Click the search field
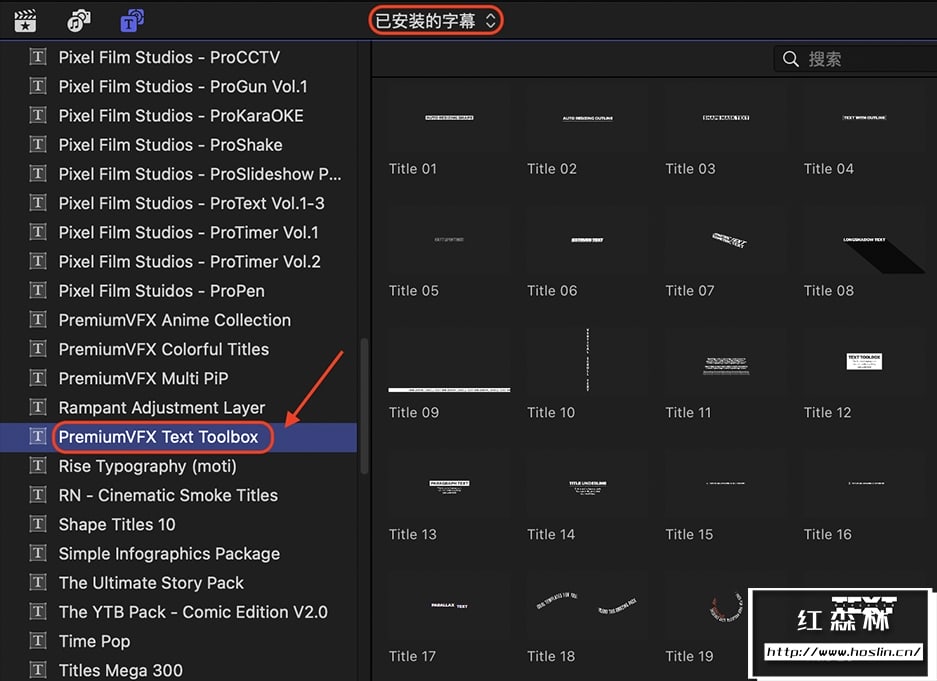 856,59
